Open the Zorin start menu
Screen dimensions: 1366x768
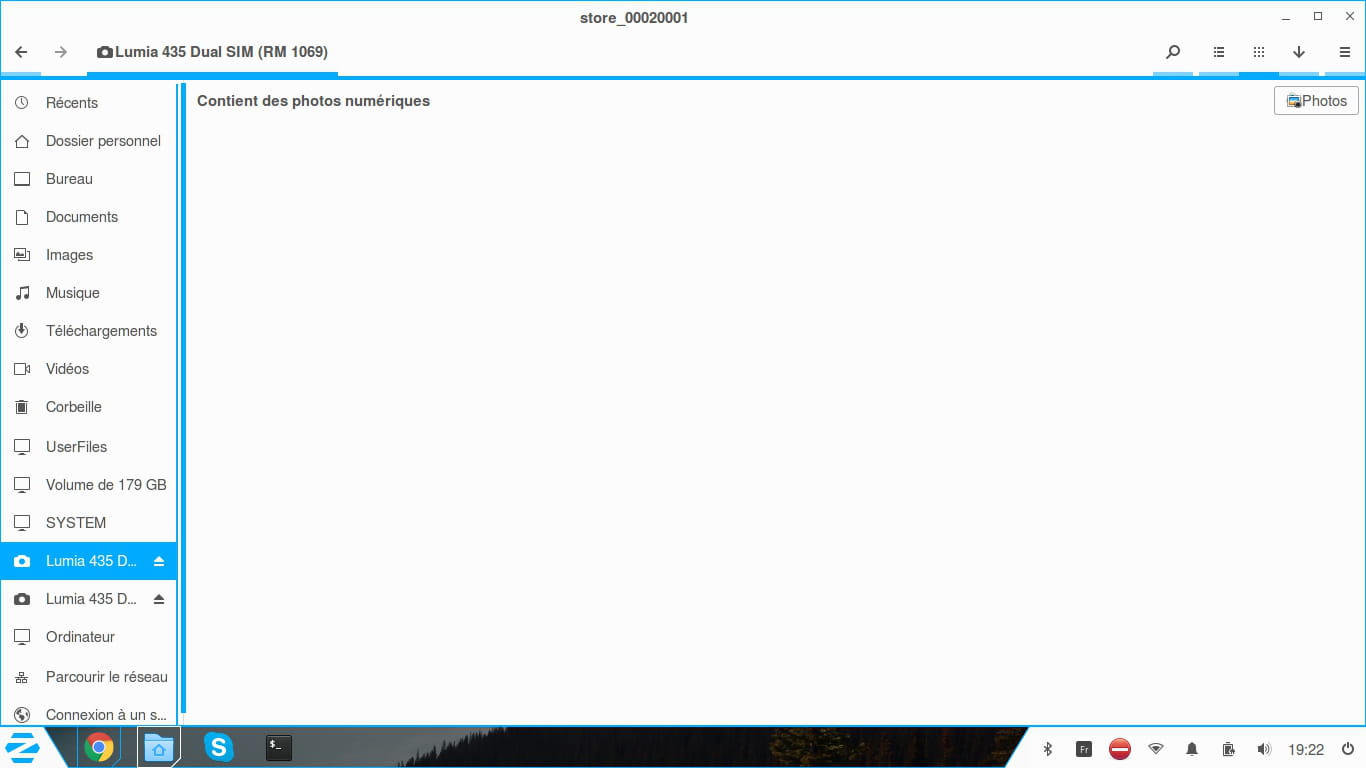pyautogui.click(x=23, y=747)
